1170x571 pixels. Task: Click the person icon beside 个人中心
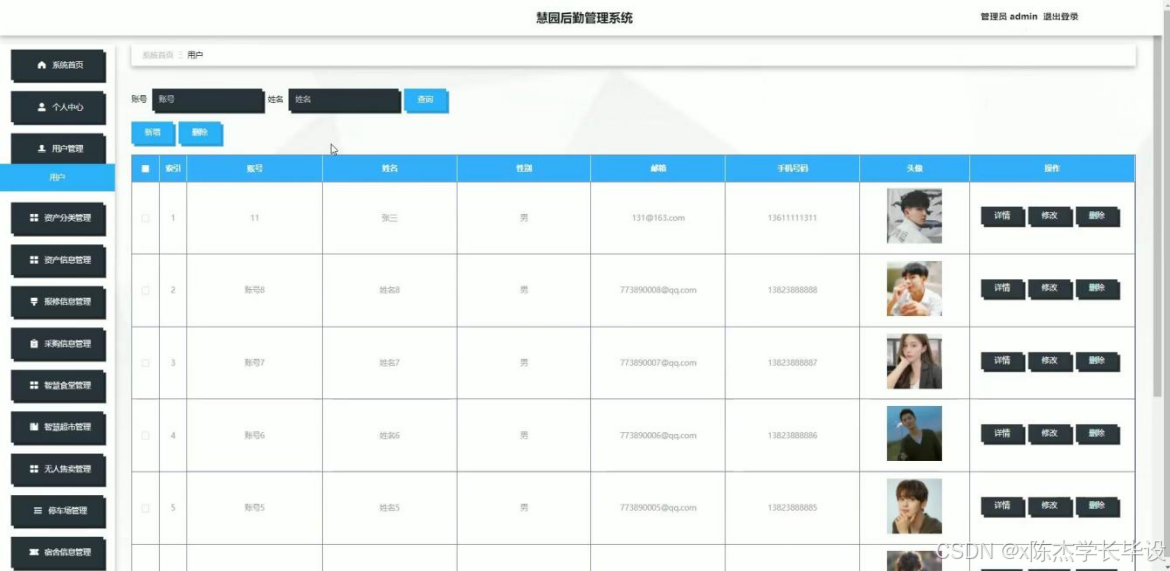(x=42, y=107)
